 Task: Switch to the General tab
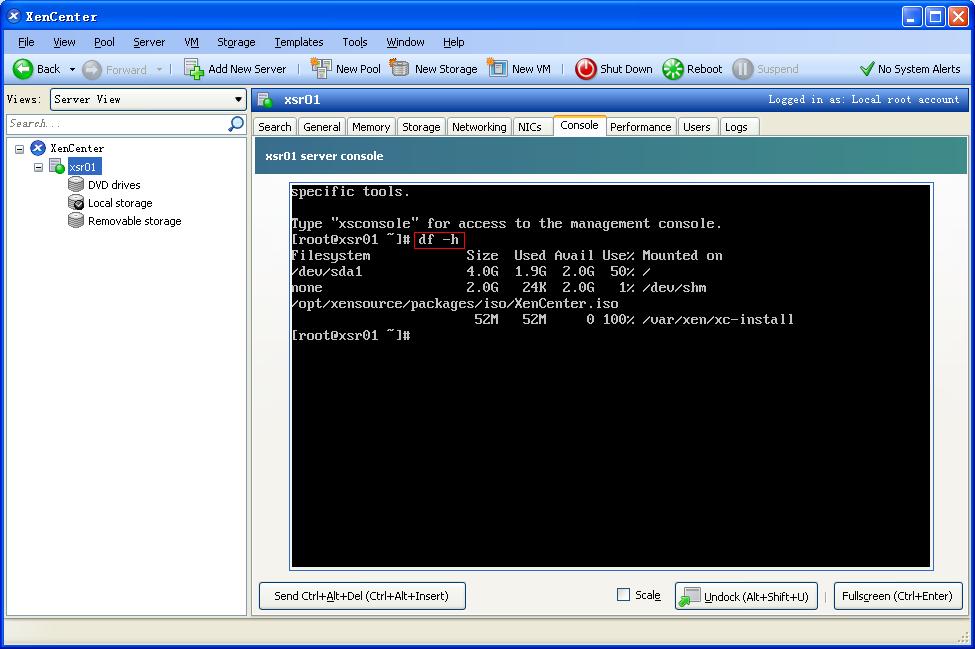coord(321,127)
